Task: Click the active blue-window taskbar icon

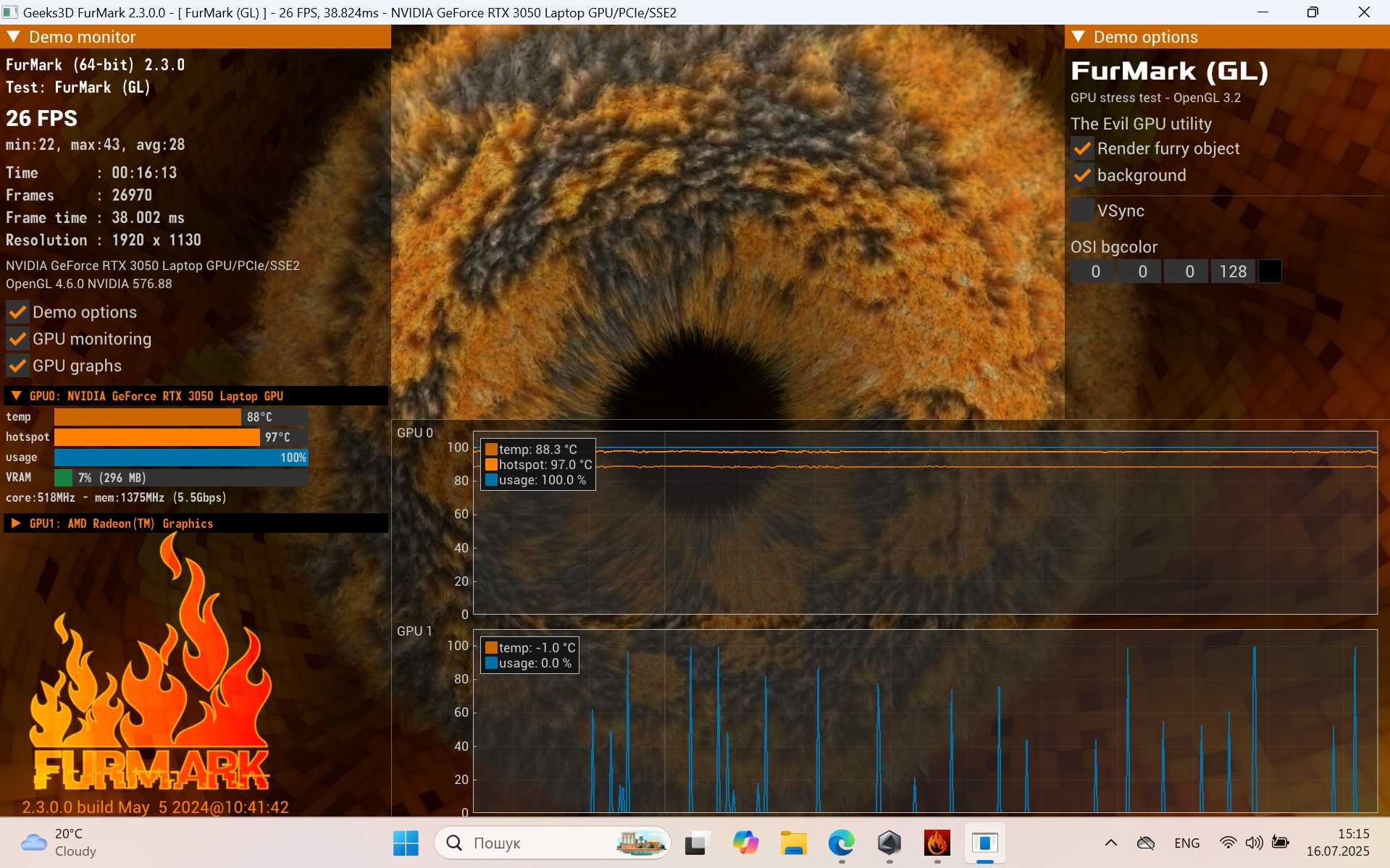Action: [984, 843]
